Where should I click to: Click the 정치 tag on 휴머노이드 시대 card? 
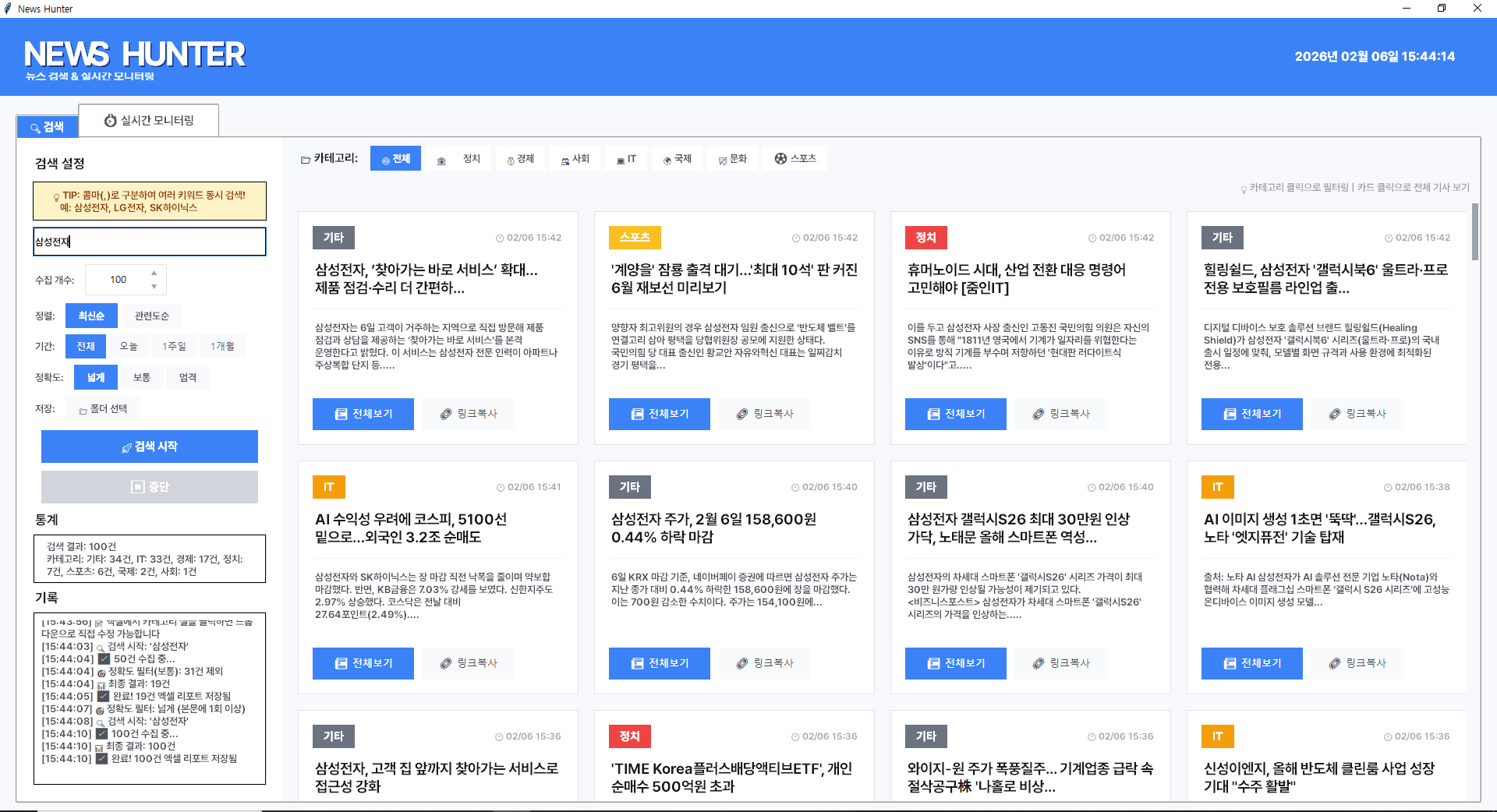tap(925, 237)
